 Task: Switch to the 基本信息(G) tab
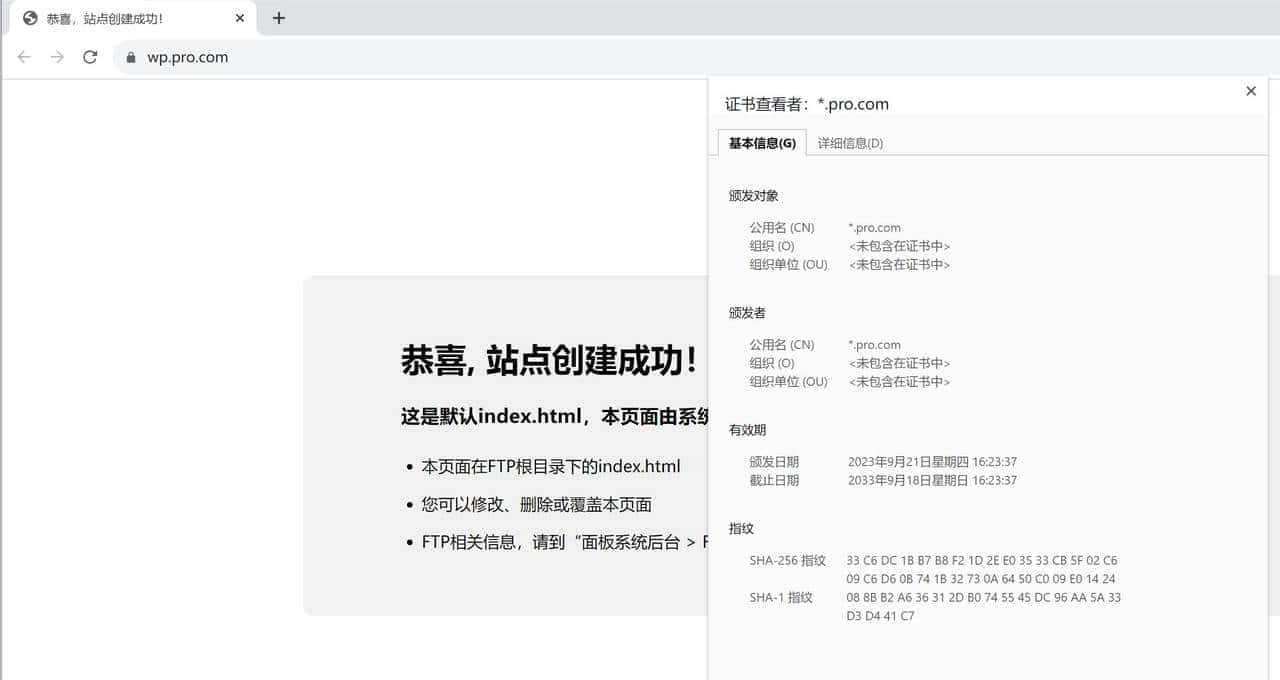(x=760, y=142)
